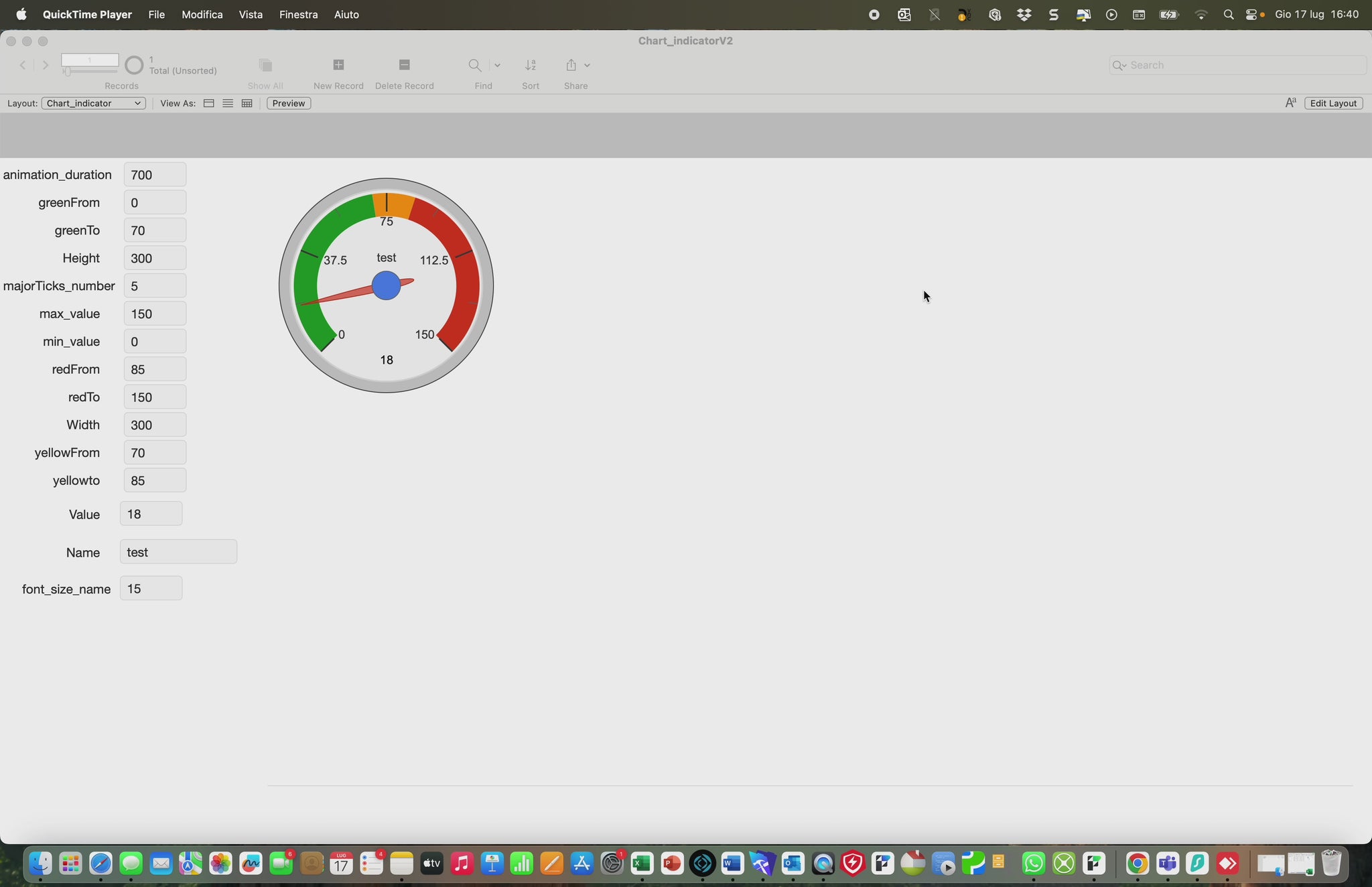Click the New Record icon
The width and height of the screenshot is (1372, 887).
tap(338, 65)
